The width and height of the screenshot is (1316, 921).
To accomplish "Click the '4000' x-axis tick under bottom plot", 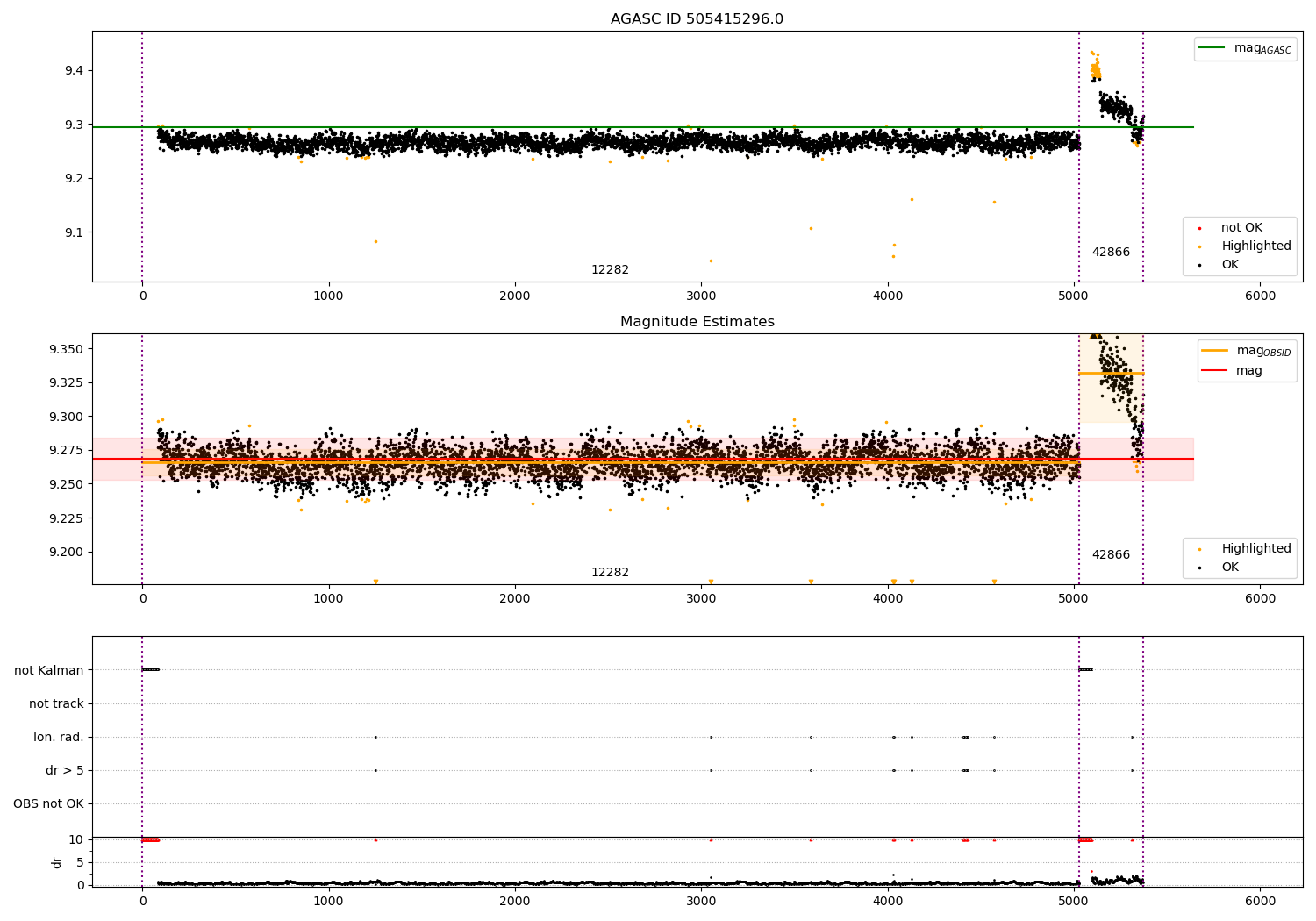I will click(x=888, y=901).
